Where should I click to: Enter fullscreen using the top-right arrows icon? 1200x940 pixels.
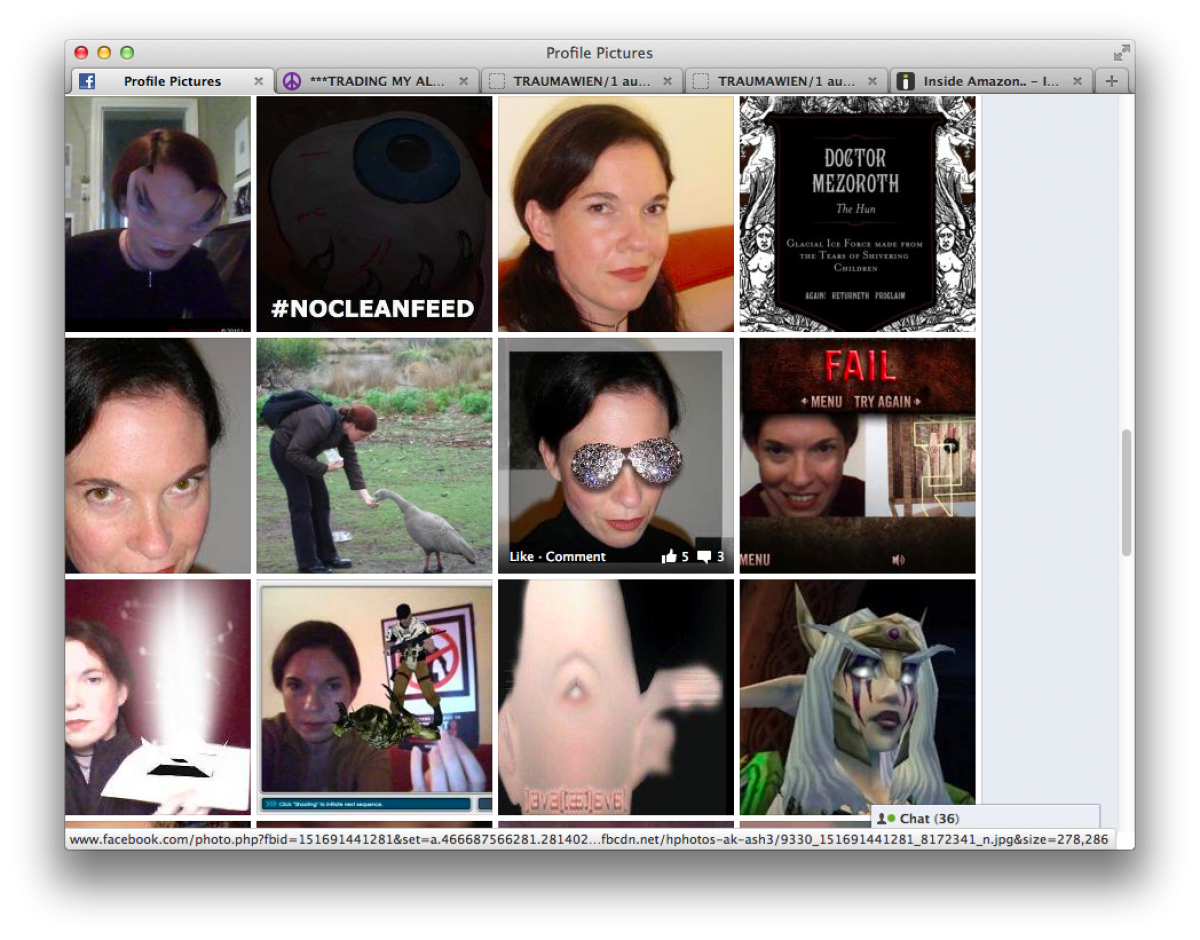(1122, 53)
